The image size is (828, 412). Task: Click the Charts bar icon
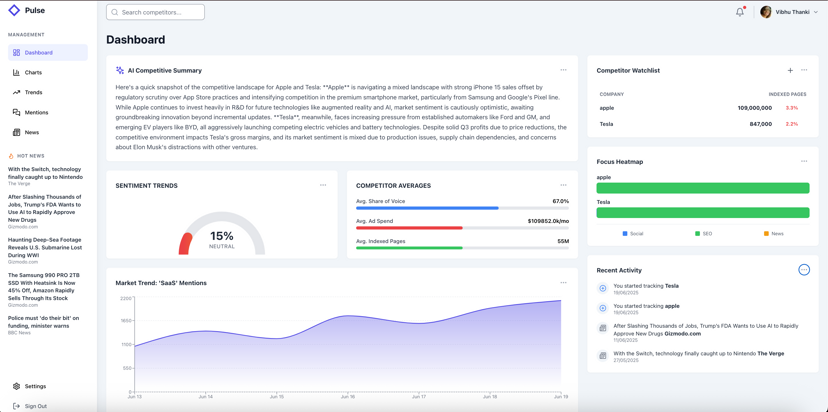click(x=16, y=72)
